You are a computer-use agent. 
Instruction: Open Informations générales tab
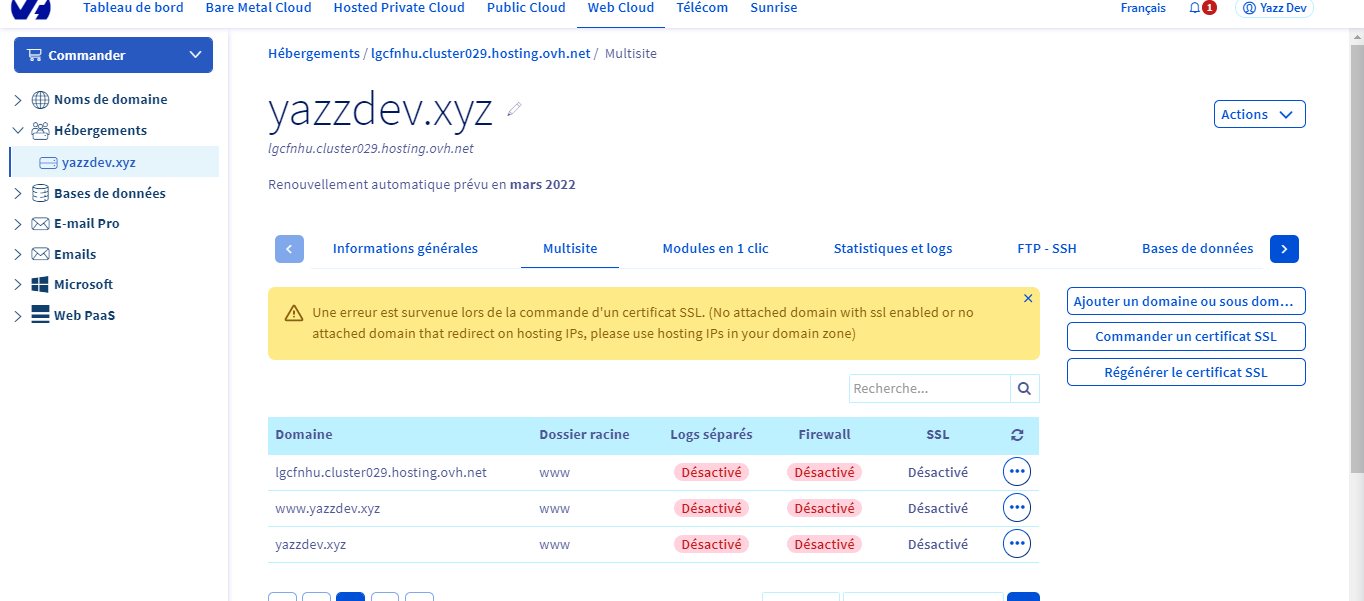(x=405, y=248)
